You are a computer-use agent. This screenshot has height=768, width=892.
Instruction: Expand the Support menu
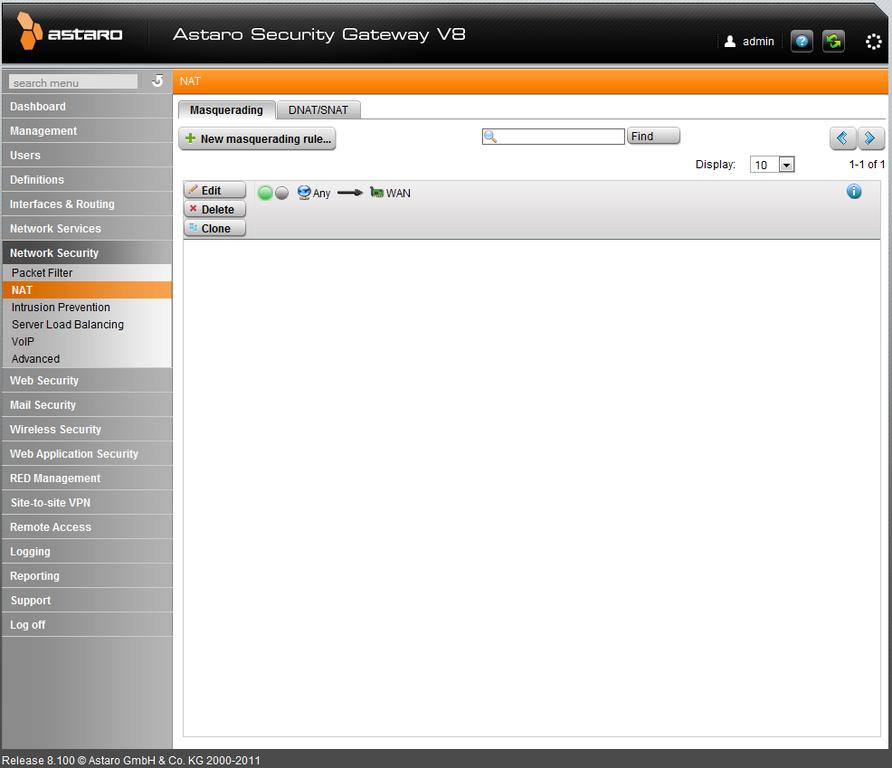pos(87,601)
